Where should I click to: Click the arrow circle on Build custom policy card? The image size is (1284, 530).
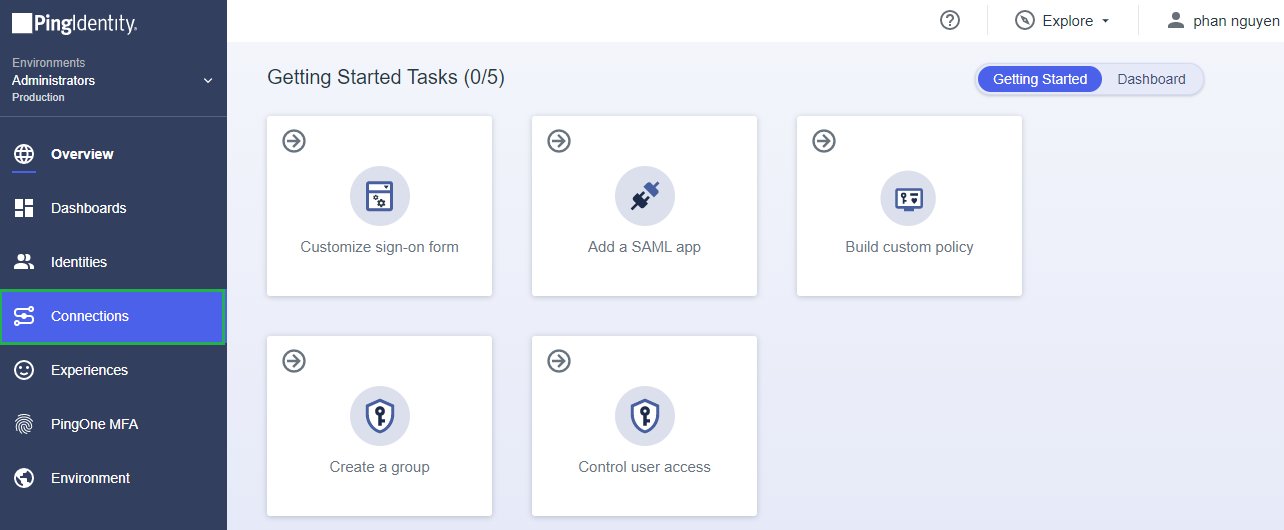point(824,141)
